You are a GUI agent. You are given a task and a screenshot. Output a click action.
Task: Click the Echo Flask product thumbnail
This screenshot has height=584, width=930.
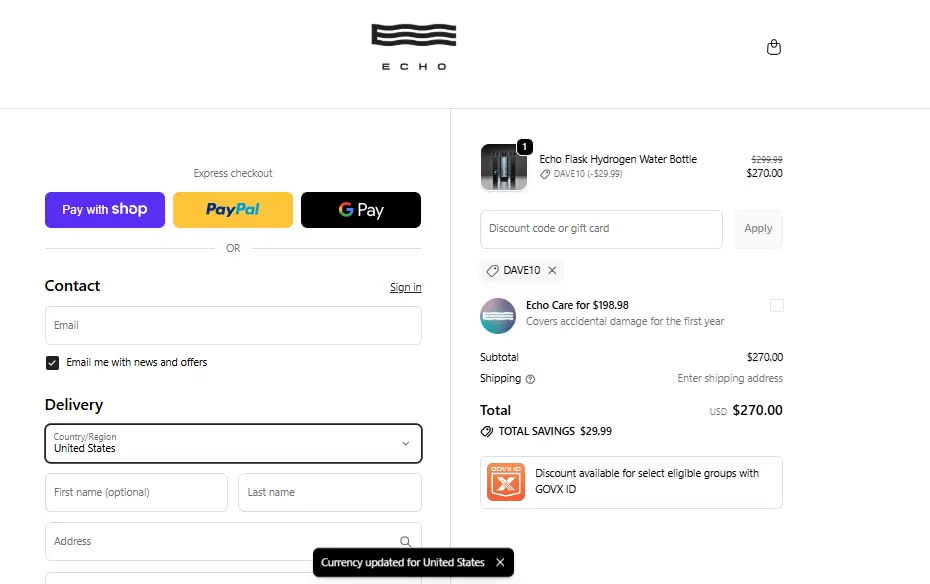click(x=503, y=167)
